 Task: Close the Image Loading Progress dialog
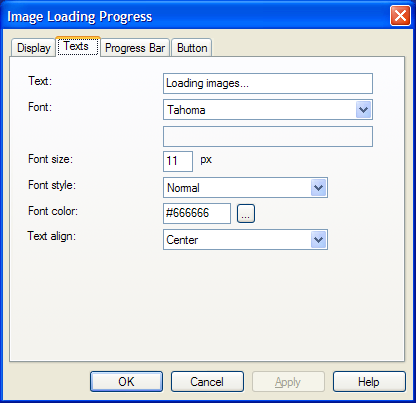point(400,16)
